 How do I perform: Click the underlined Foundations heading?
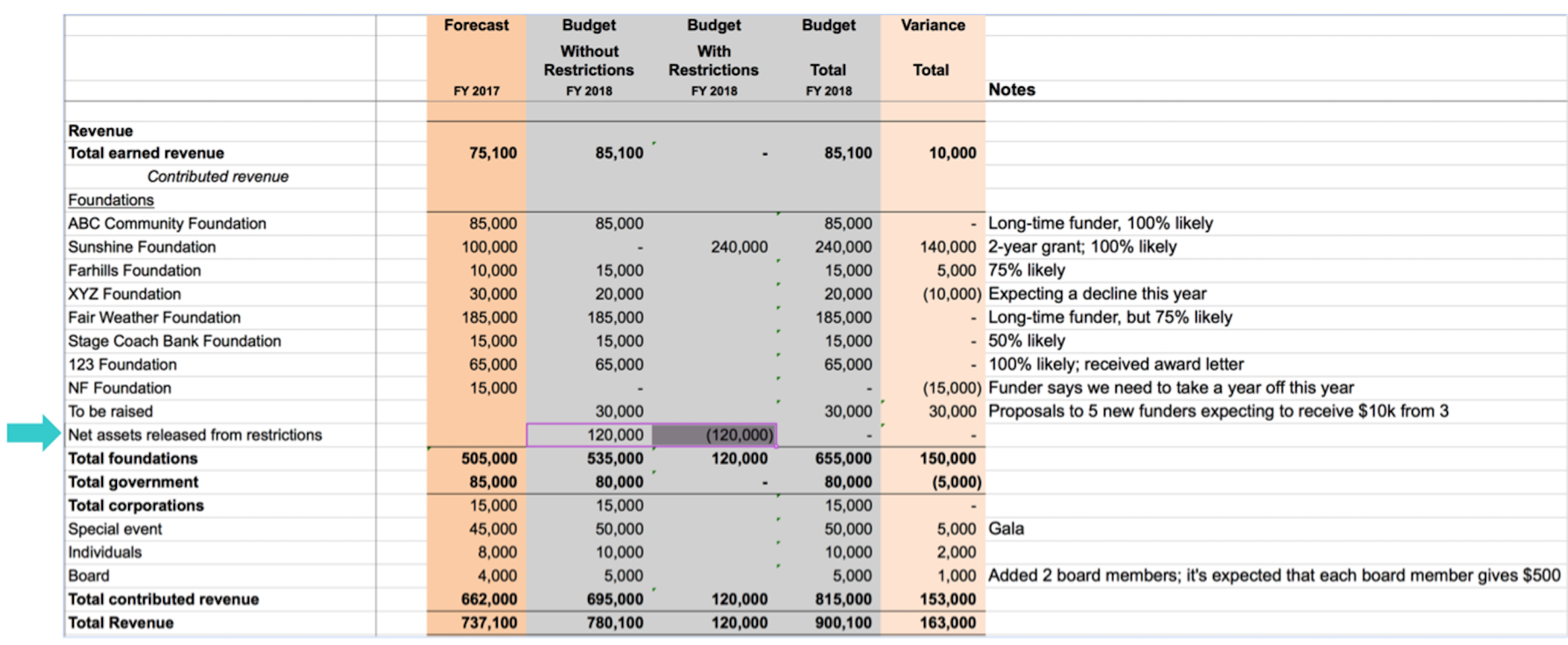(x=110, y=200)
